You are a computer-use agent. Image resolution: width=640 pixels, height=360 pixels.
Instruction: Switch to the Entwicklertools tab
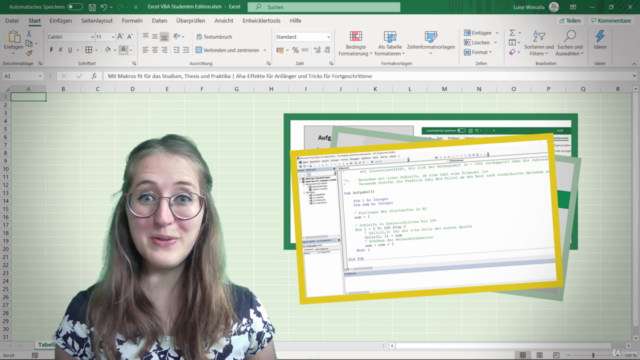pyautogui.click(x=261, y=20)
